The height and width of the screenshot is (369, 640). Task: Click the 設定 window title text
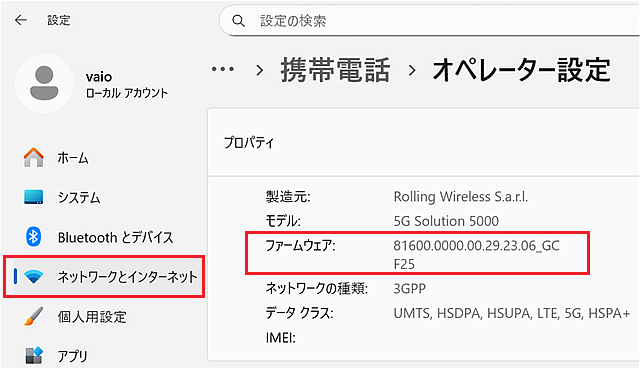[x=59, y=20]
